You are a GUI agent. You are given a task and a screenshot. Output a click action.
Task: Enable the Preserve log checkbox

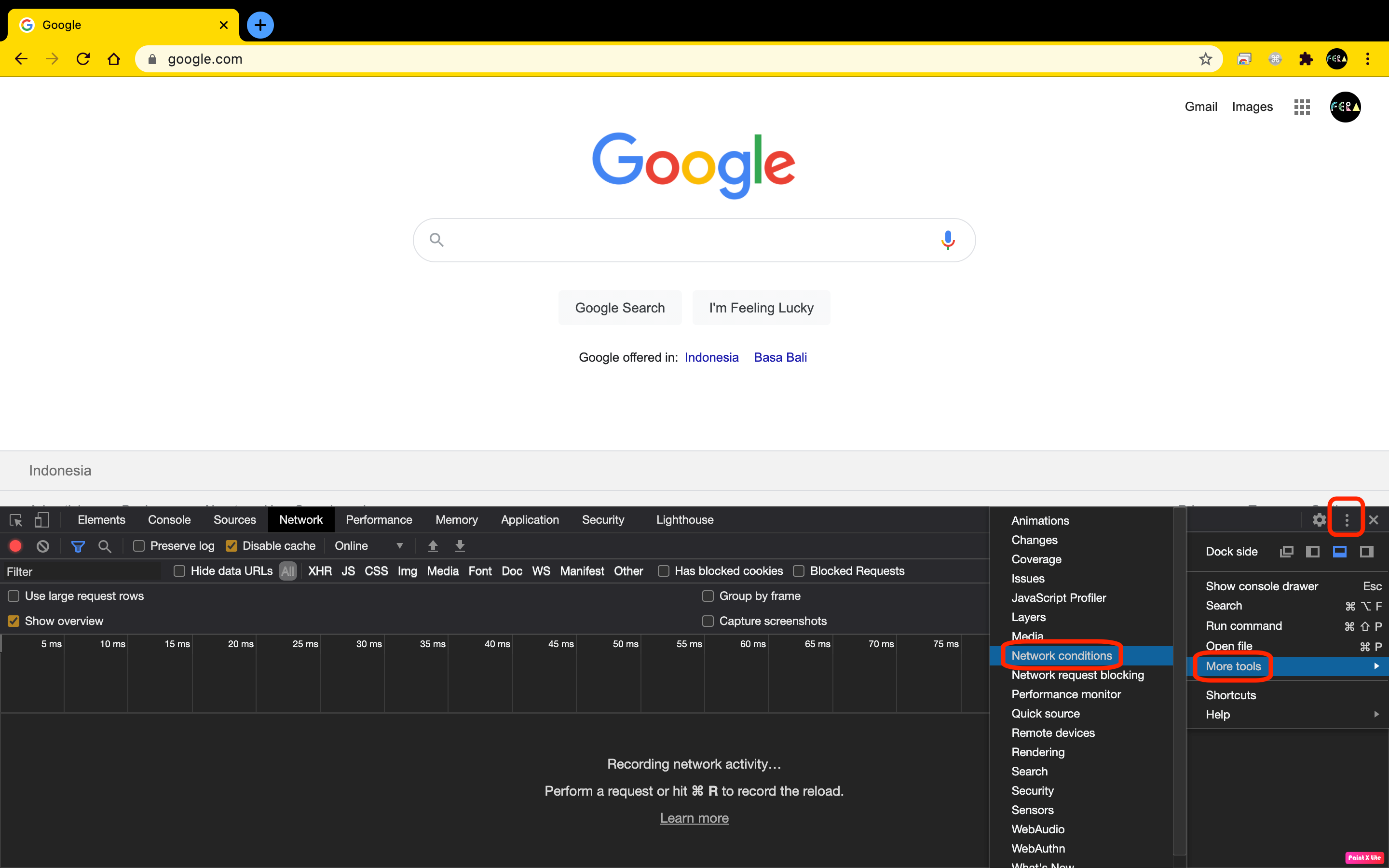[x=139, y=546]
